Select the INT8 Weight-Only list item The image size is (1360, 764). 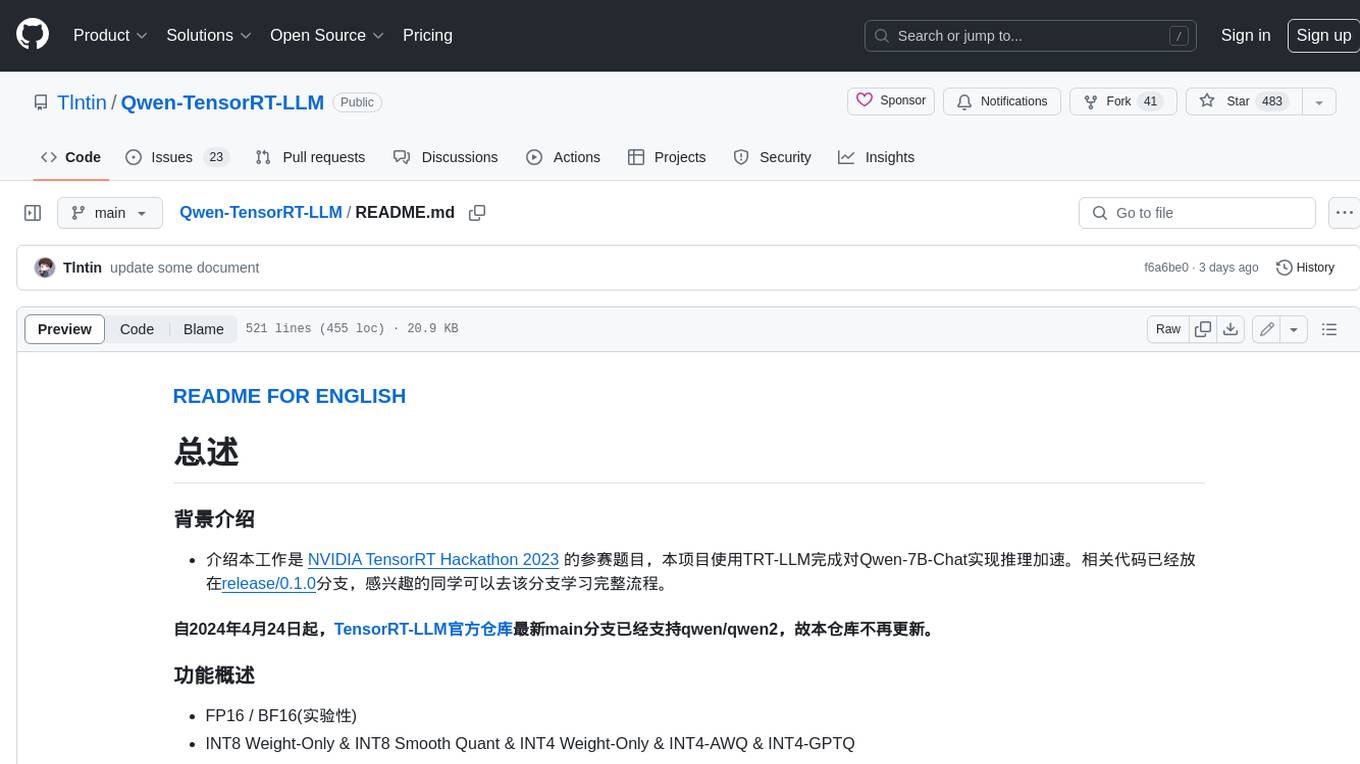click(530, 743)
